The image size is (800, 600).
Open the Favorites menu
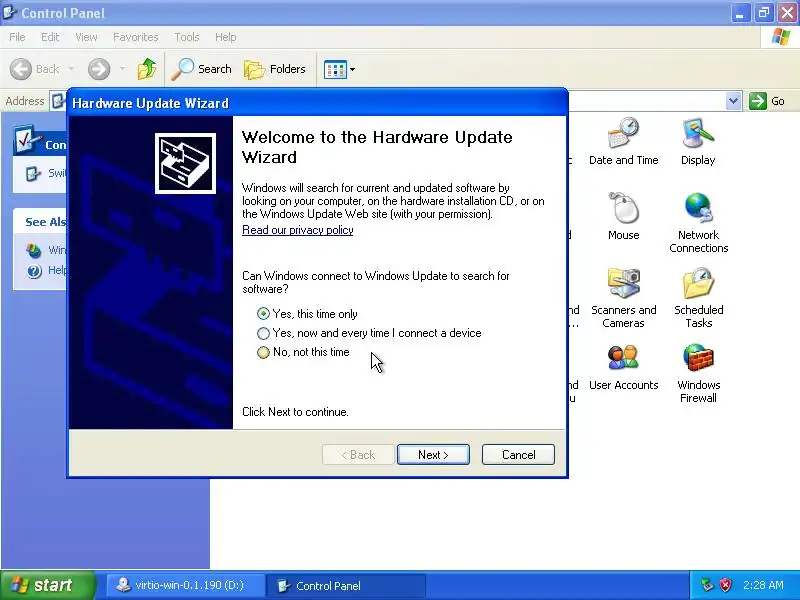pos(136,37)
